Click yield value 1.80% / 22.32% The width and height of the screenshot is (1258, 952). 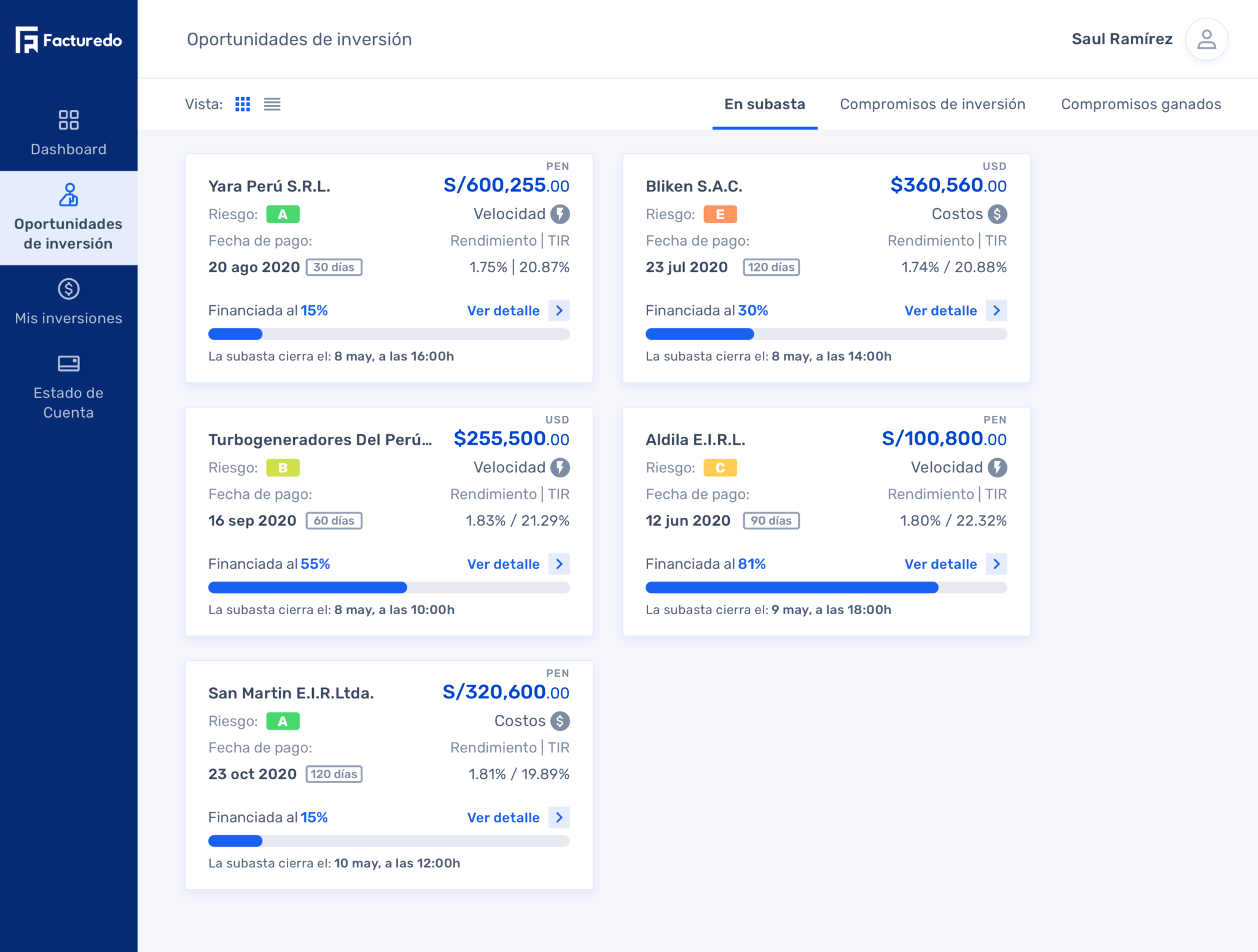(953, 521)
